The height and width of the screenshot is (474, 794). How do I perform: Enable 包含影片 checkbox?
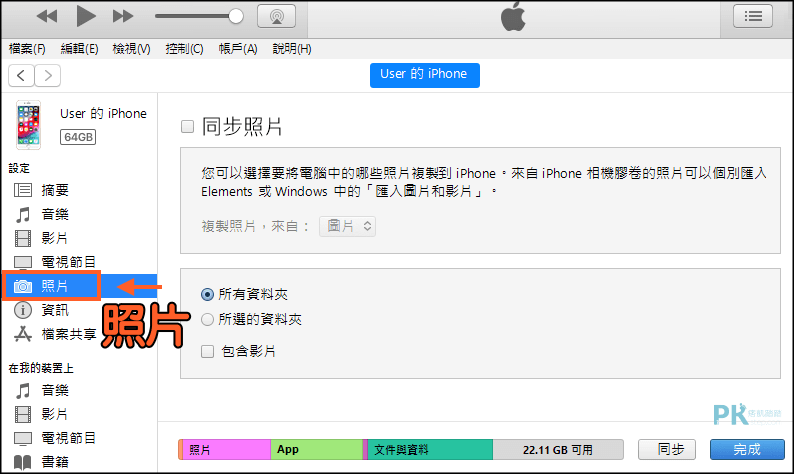pyautogui.click(x=207, y=351)
